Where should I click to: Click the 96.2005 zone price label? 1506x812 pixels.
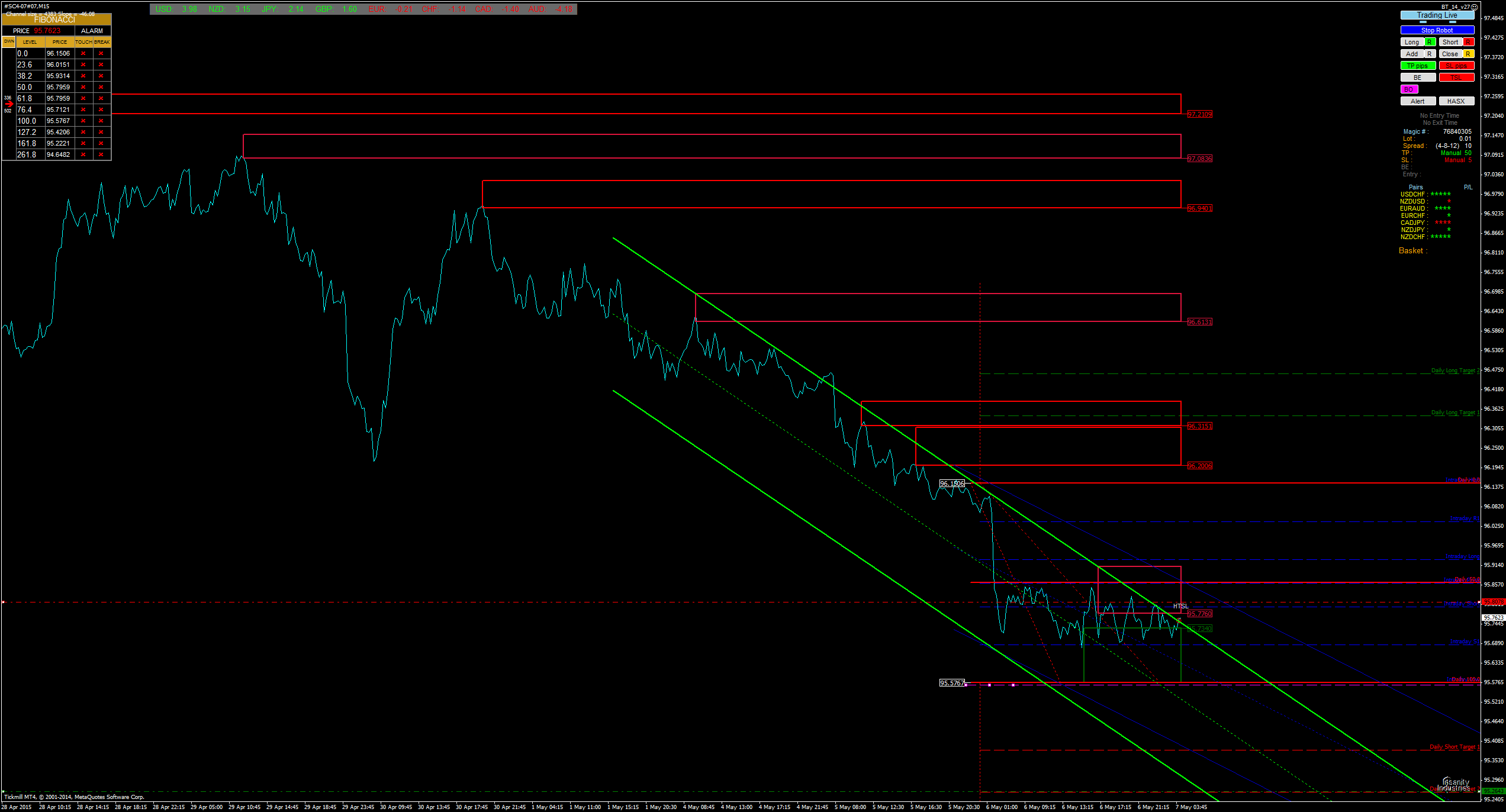pyautogui.click(x=1200, y=466)
